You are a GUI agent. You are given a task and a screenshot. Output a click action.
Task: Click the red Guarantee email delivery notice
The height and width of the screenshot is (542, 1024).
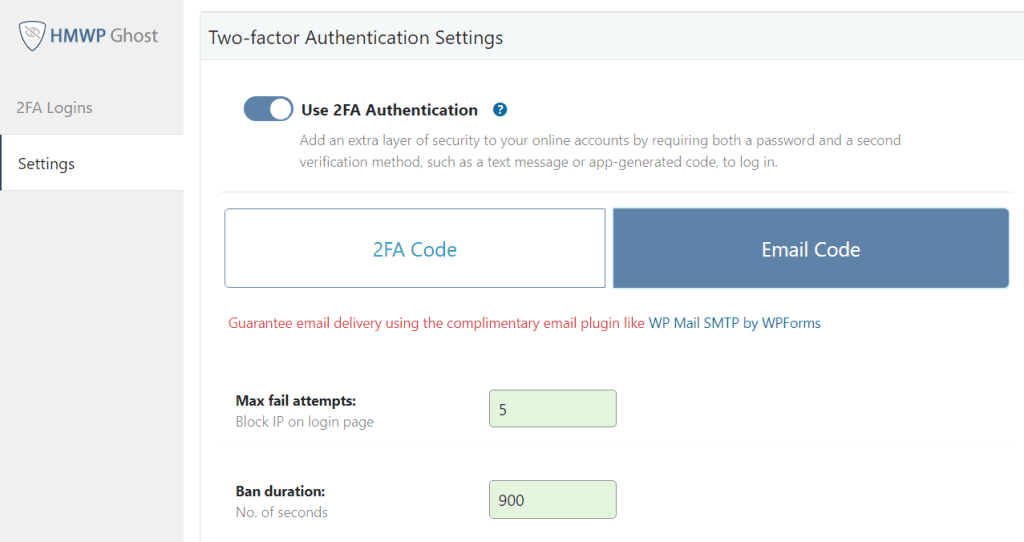[436, 323]
